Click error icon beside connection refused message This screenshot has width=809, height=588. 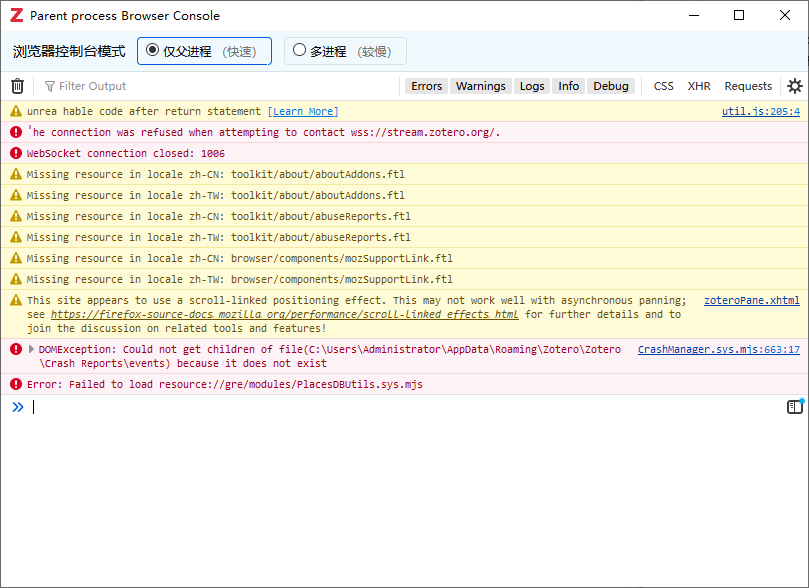16,132
